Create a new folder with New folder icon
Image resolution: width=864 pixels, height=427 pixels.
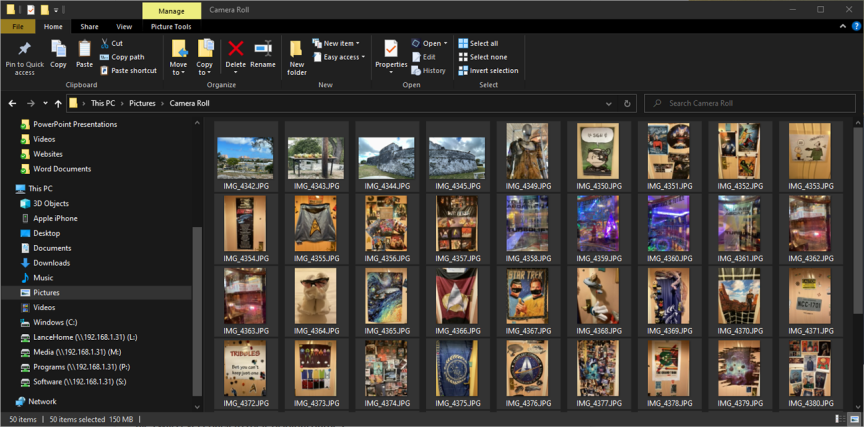297,50
